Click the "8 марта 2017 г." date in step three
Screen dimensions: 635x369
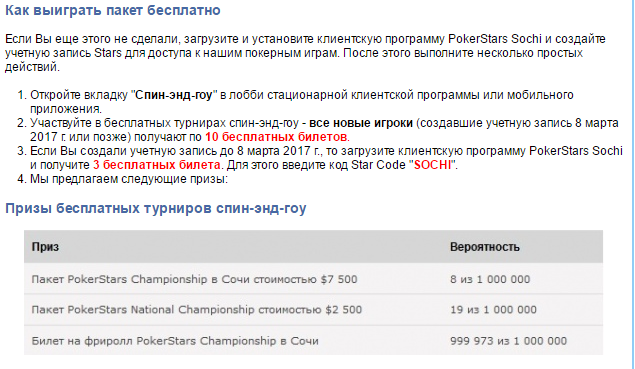(x=279, y=151)
